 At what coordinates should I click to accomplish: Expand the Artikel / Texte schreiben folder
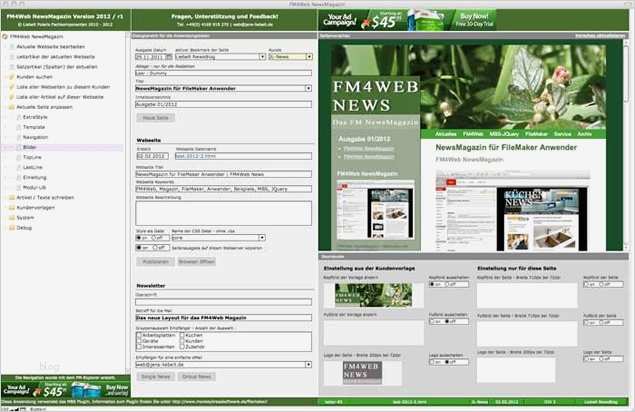point(12,198)
